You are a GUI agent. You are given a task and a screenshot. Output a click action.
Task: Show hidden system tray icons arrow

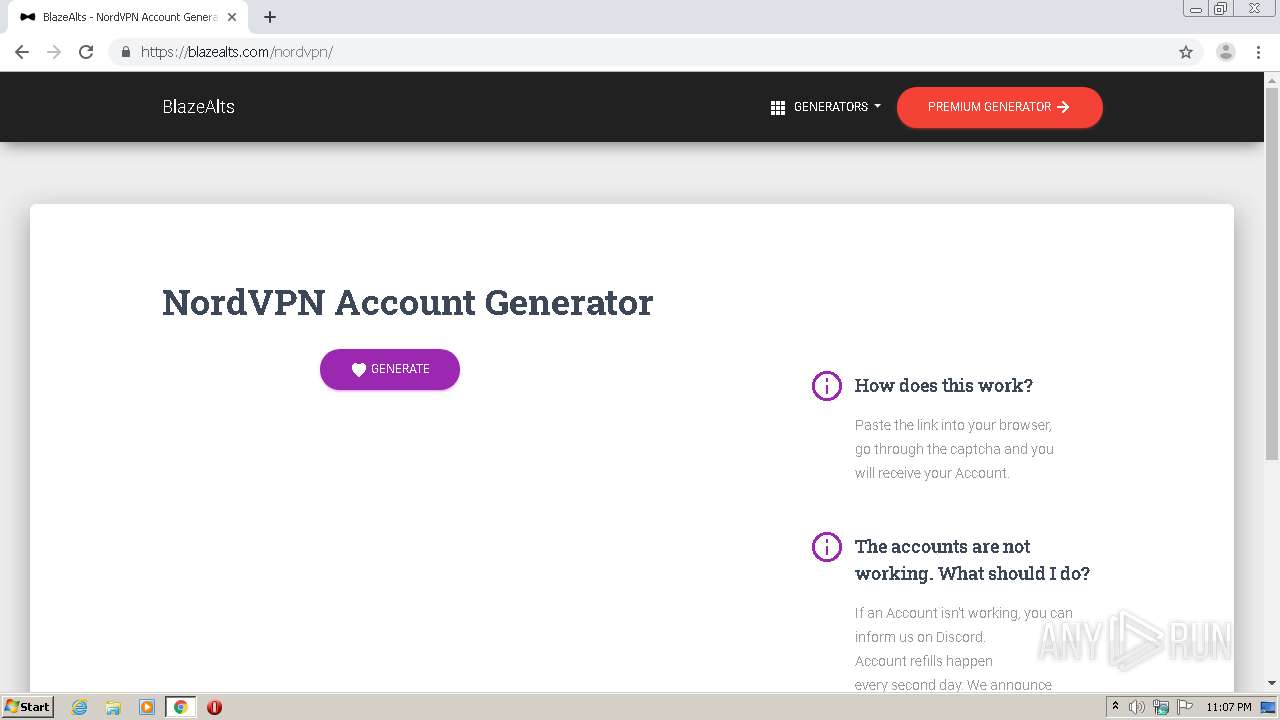point(1116,707)
